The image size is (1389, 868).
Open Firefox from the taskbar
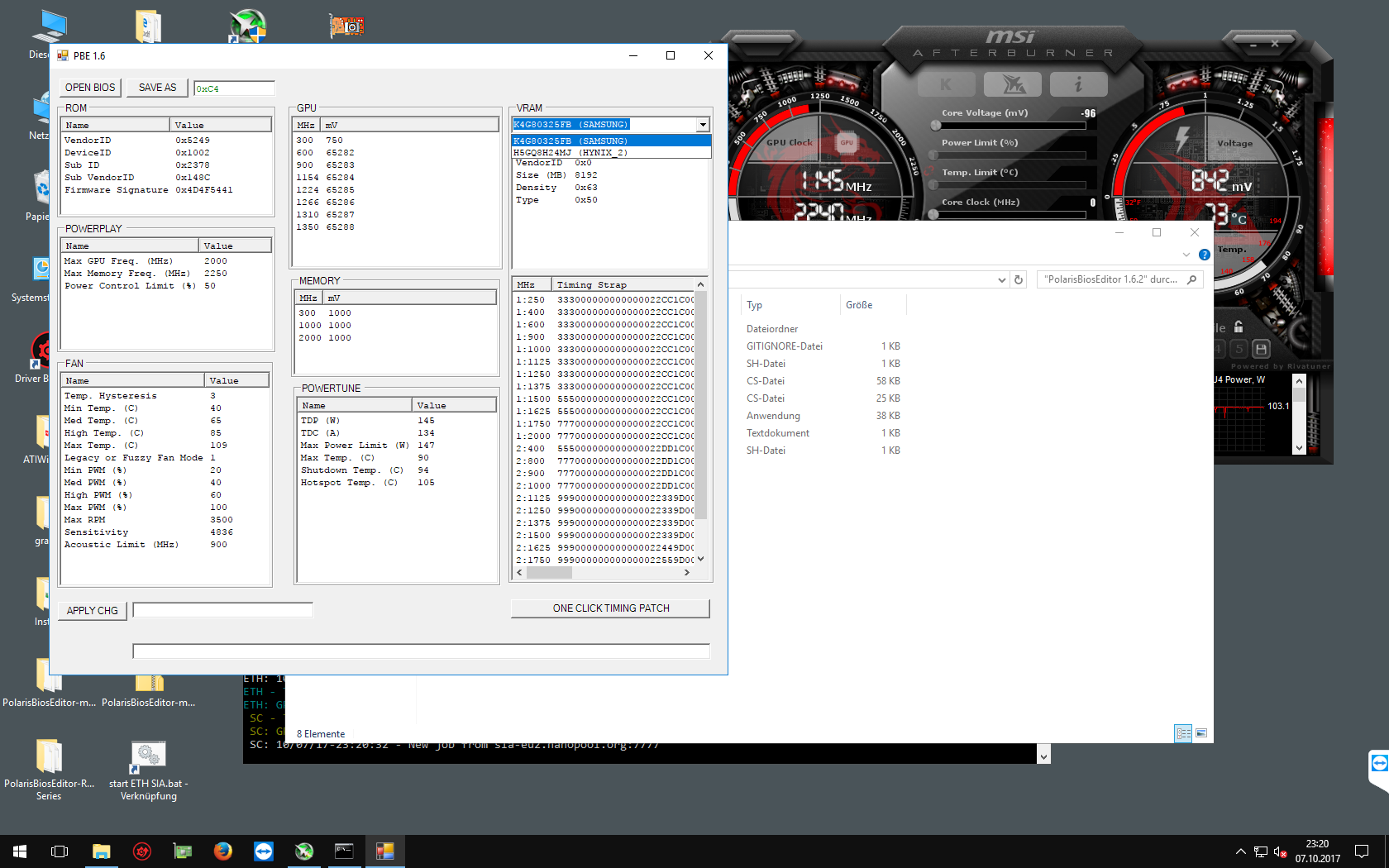(223, 851)
